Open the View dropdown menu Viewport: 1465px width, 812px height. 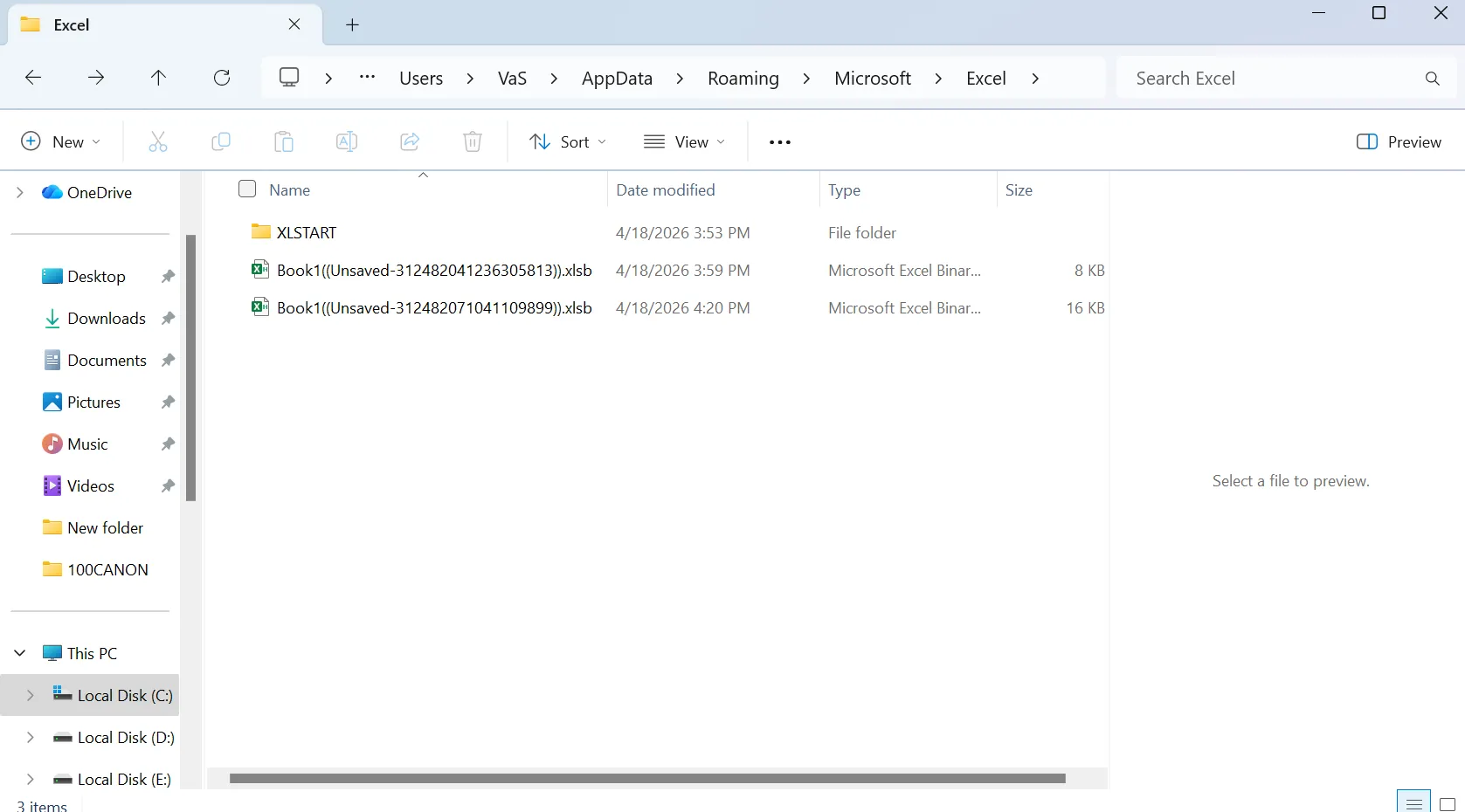pos(684,141)
